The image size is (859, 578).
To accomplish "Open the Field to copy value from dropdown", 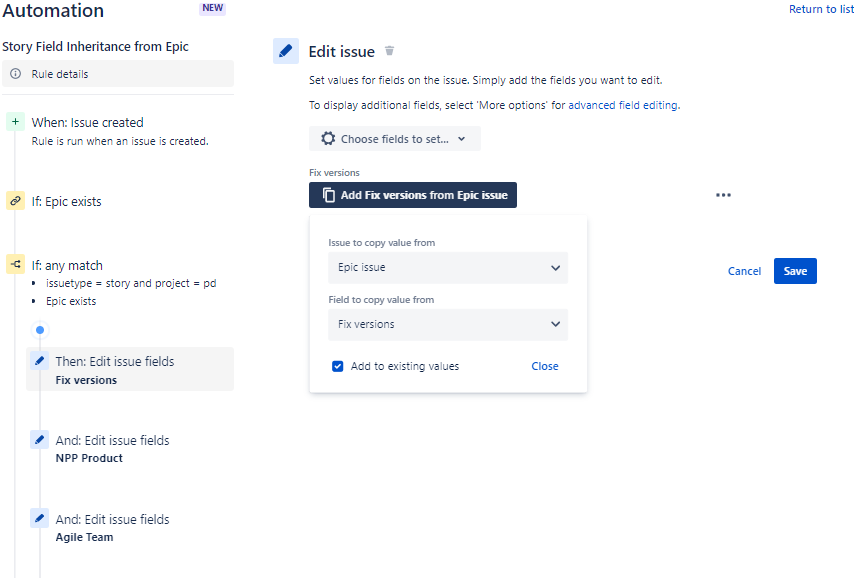I will tap(448, 325).
